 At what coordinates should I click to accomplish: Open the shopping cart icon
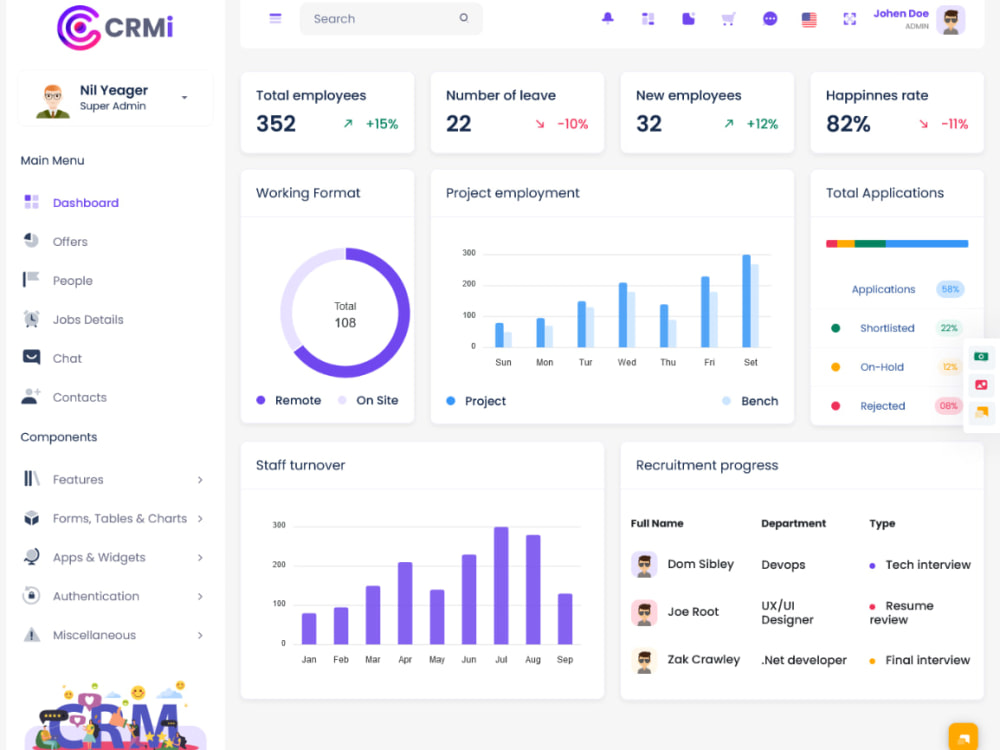[x=728, y=18]
